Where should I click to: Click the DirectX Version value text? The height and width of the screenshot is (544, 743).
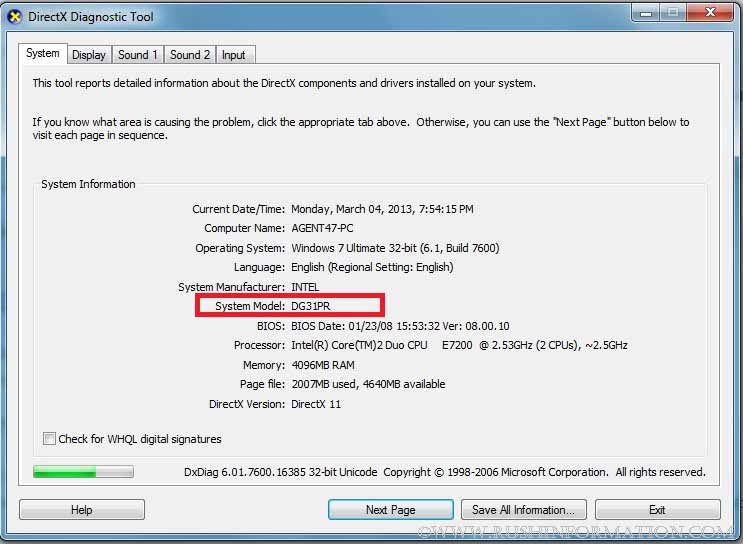(316, 404)
